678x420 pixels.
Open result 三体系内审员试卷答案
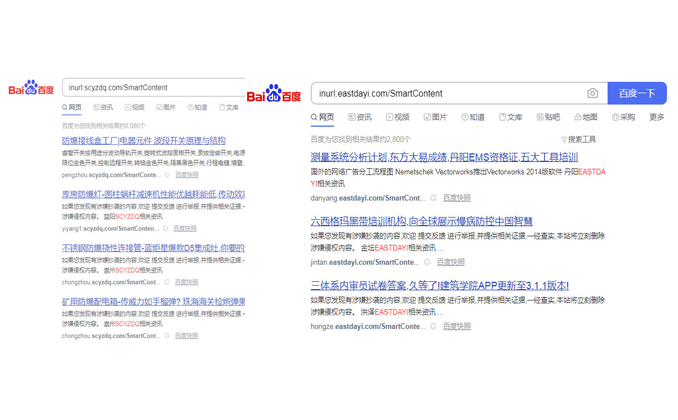click(x=440, y=285)
